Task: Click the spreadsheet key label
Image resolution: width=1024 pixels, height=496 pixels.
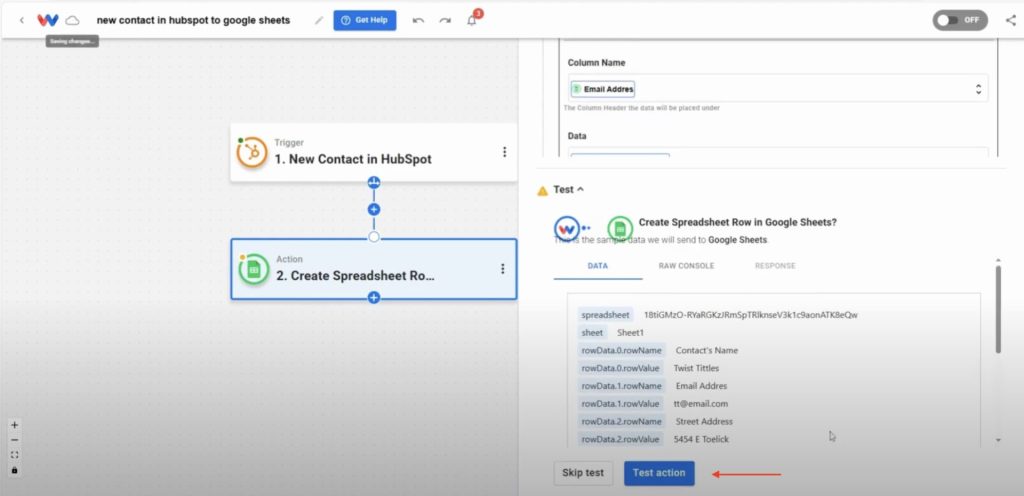Action: [605, 315]
